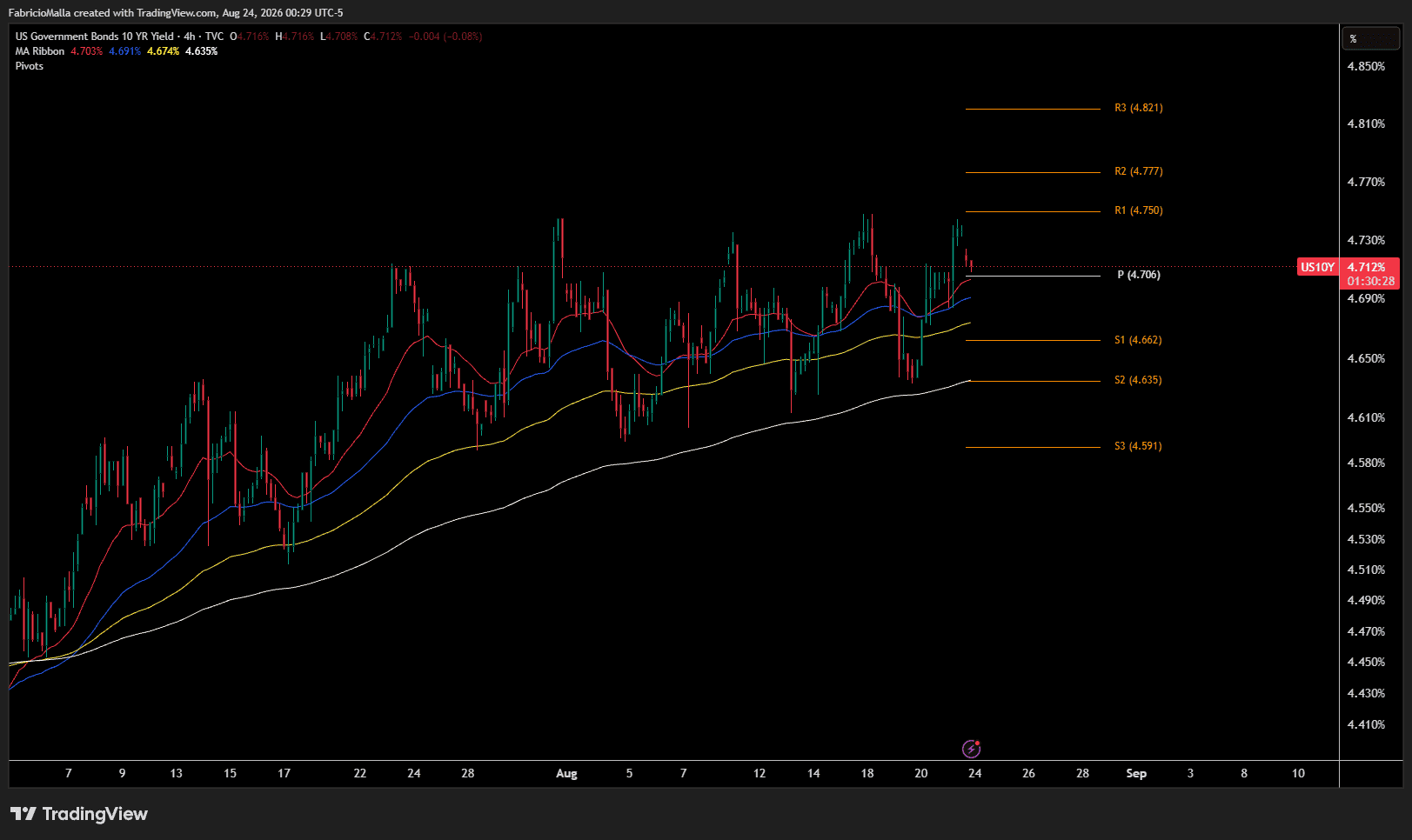Click the S2 (4.635) pivot label
Image resolution: width=1412 pixels, height=840 pixels.
(1138, 380)
